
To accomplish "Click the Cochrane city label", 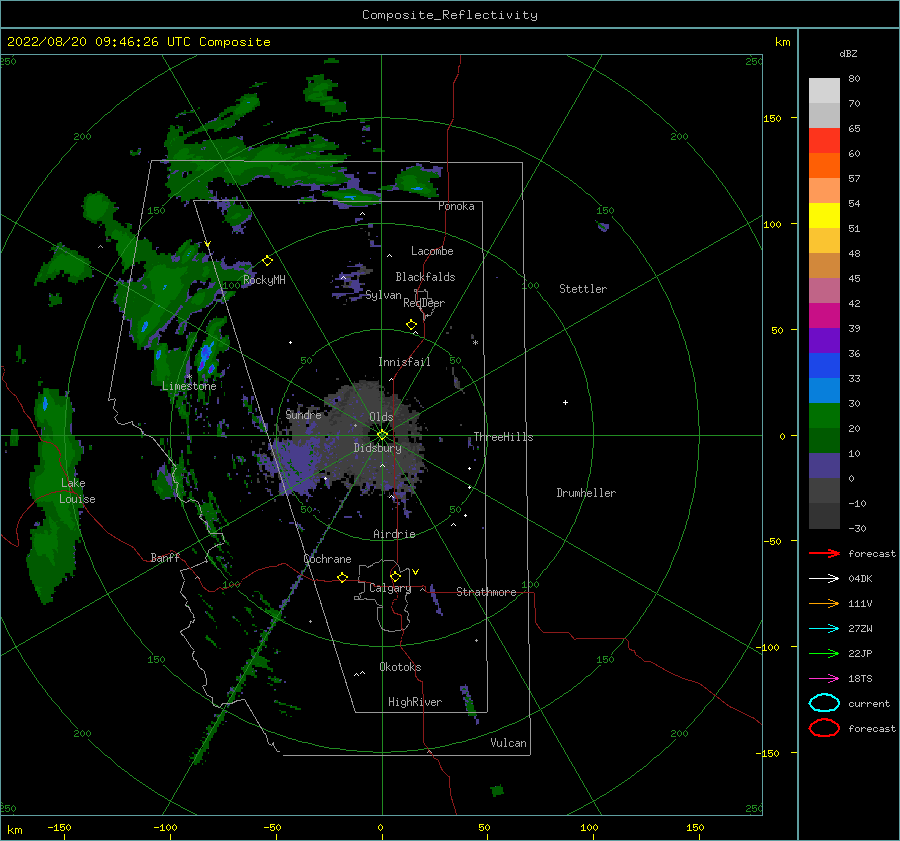I will (x=327, y=559).
